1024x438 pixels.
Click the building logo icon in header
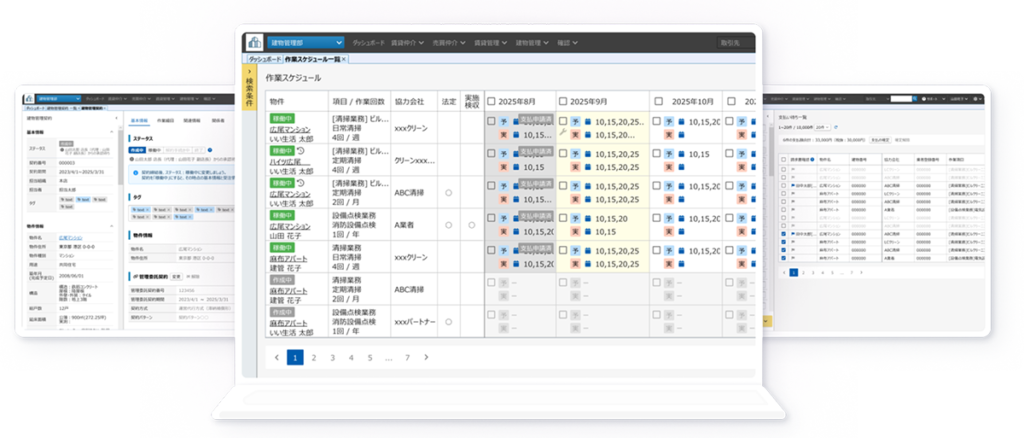(252, 43)
